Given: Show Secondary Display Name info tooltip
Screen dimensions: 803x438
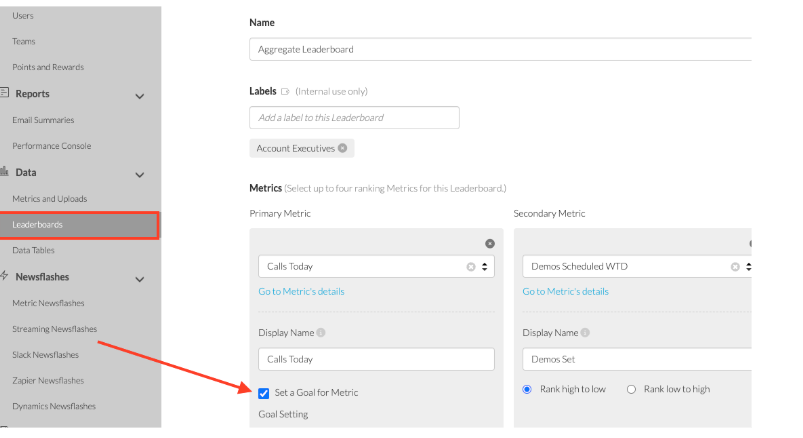Looking at the screenshot, I should [x=585, y=332].
